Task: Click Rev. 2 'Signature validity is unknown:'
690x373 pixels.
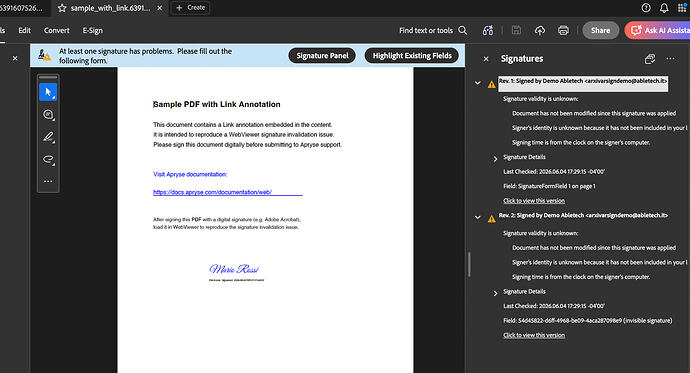Action: point(540,234)
